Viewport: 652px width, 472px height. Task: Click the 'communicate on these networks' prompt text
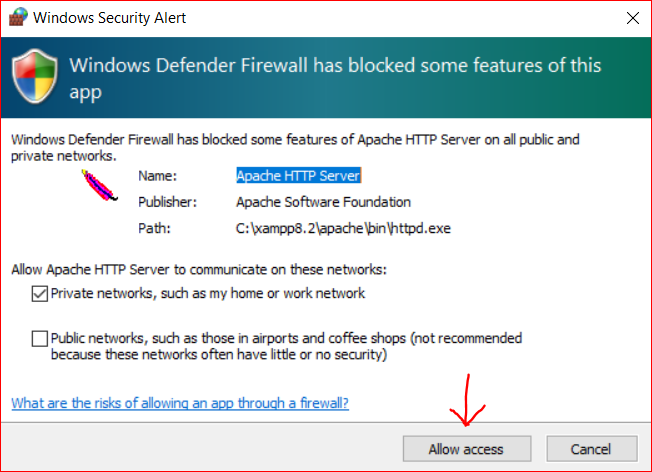click(198, 269)
